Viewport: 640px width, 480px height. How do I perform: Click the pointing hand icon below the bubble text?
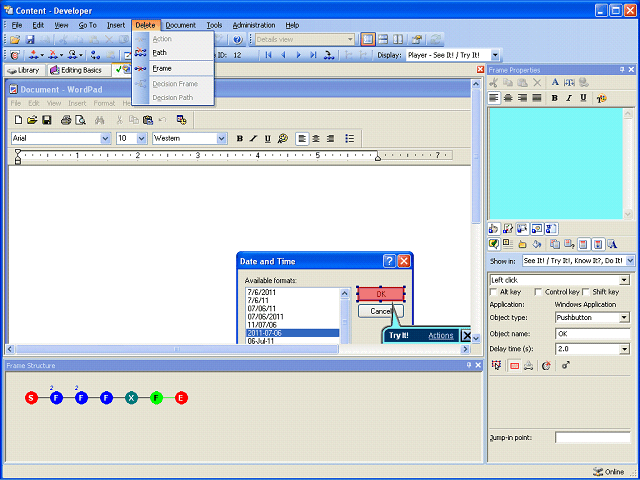(493, 229)
